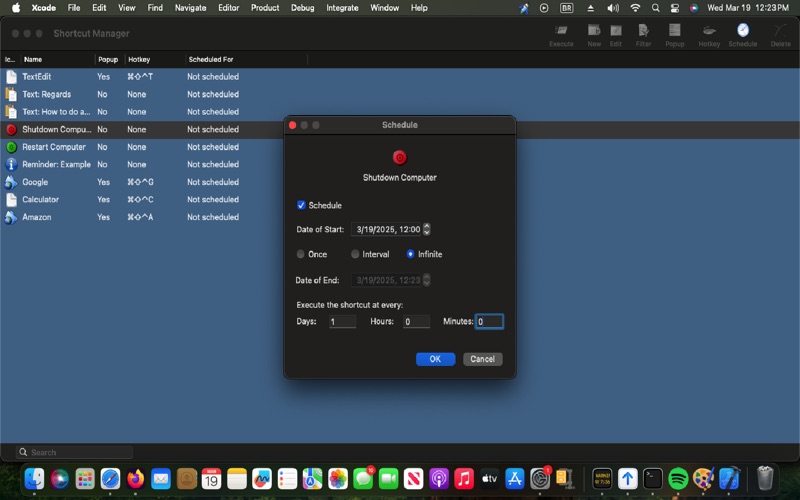Open Control Center in menu bar

[674, 8]
